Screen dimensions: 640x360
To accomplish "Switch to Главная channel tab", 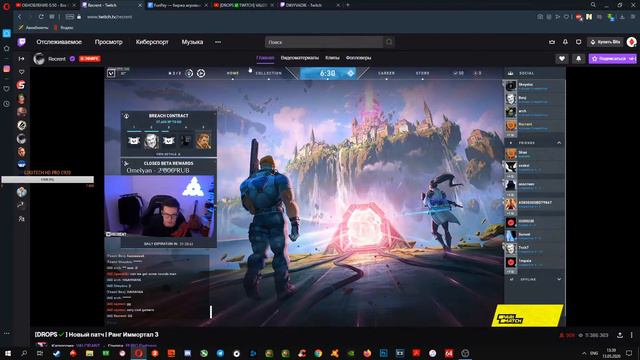I will [265, 58].
